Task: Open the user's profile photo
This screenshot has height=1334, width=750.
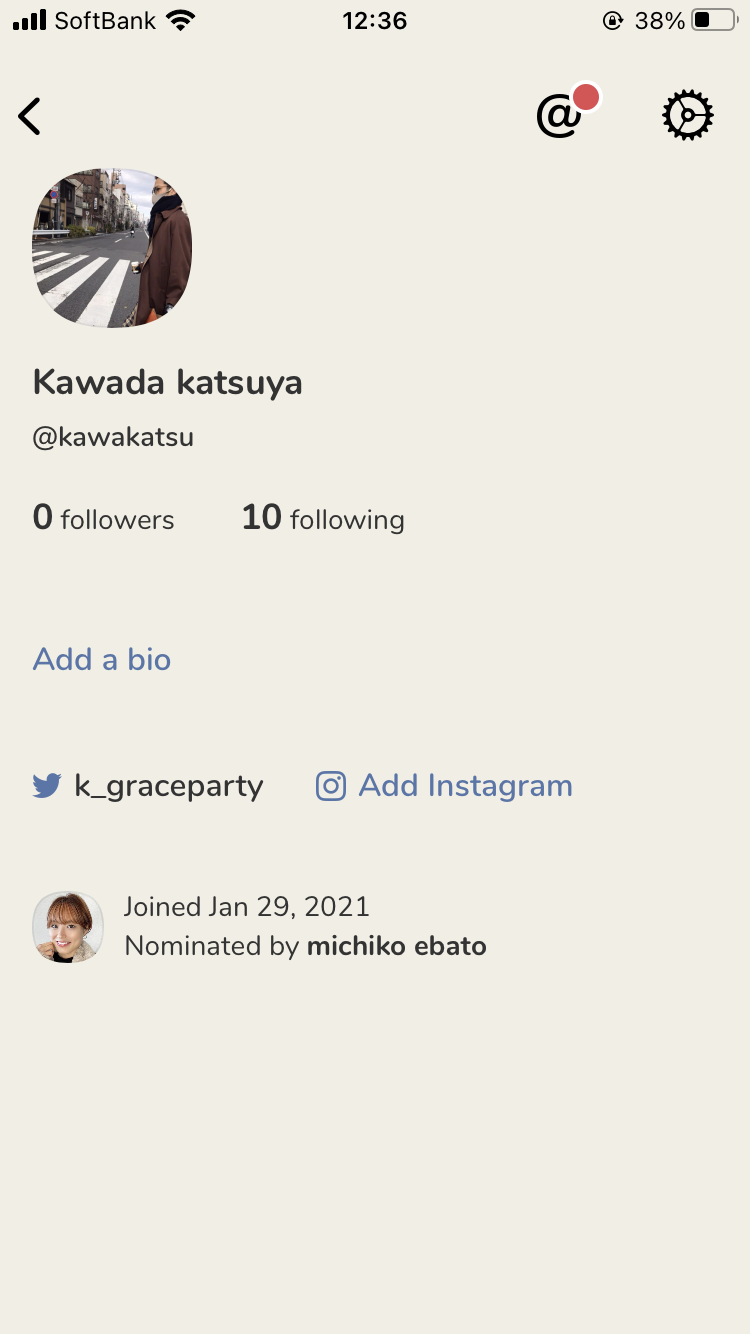Action: click(112, 248)
